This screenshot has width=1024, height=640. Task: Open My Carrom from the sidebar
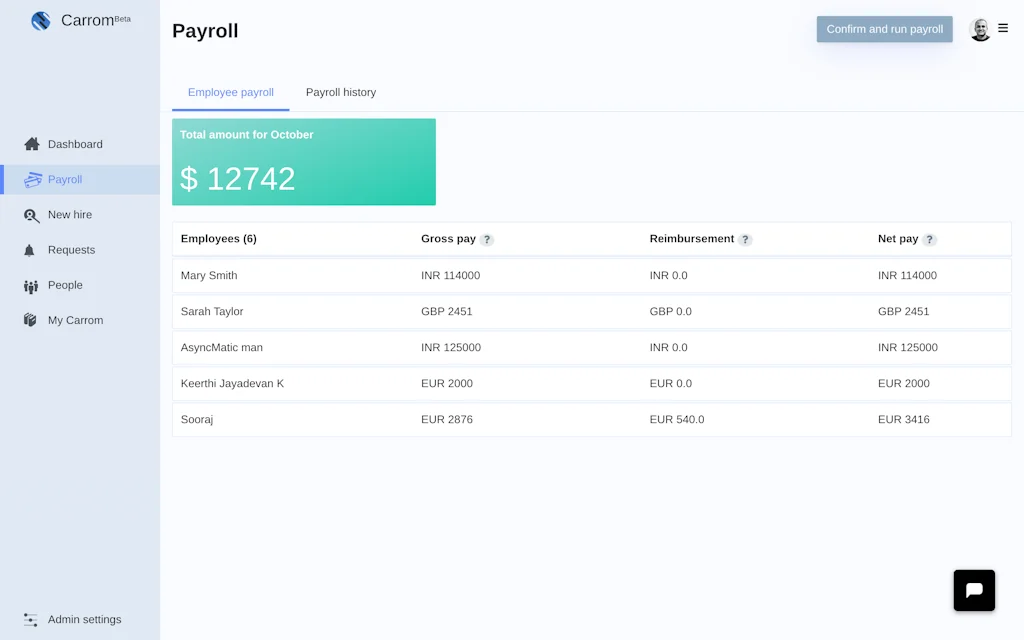click(x=75, y=319)
